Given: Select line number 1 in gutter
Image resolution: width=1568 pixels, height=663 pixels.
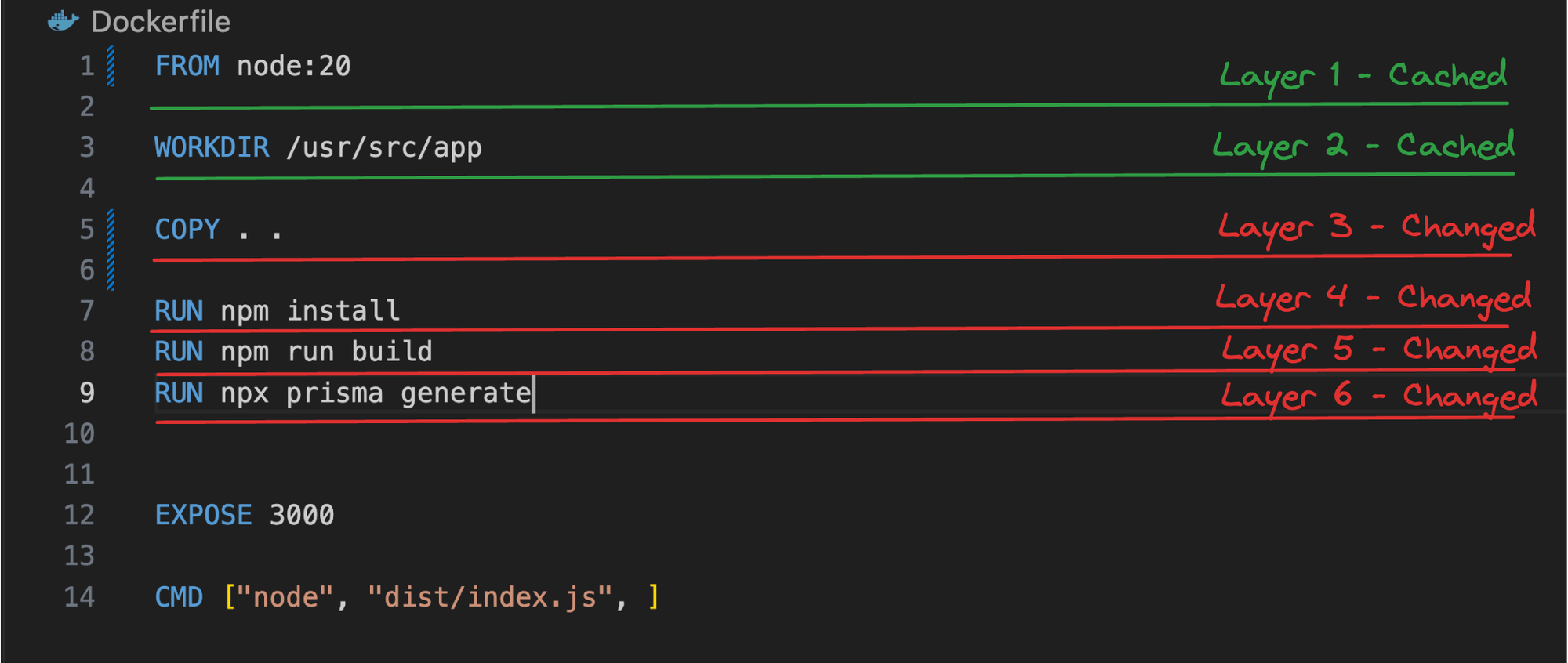Looking at the screenshot, I should tap(87, 66).
